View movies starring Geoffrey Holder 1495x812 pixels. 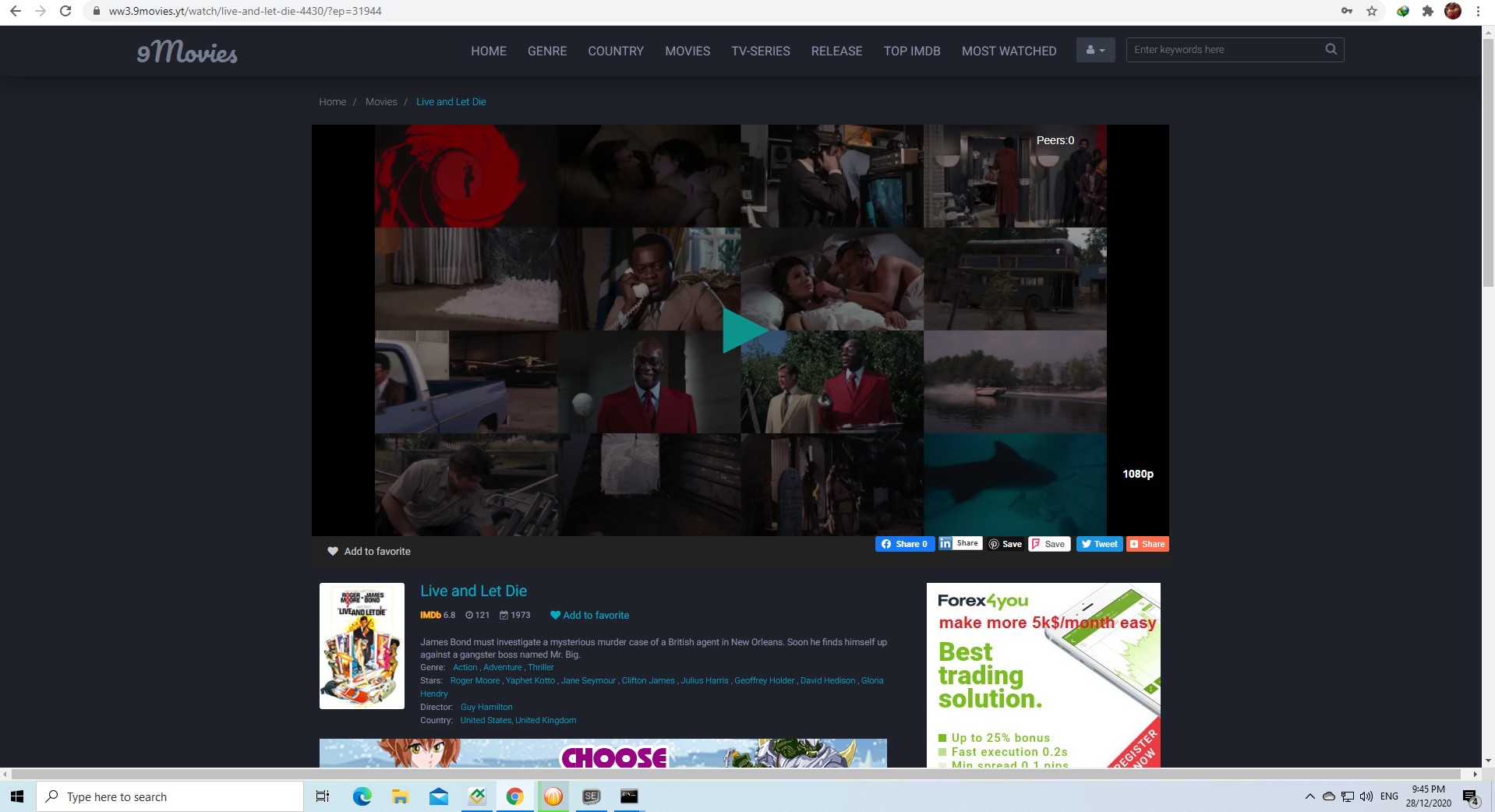(765, 680)
